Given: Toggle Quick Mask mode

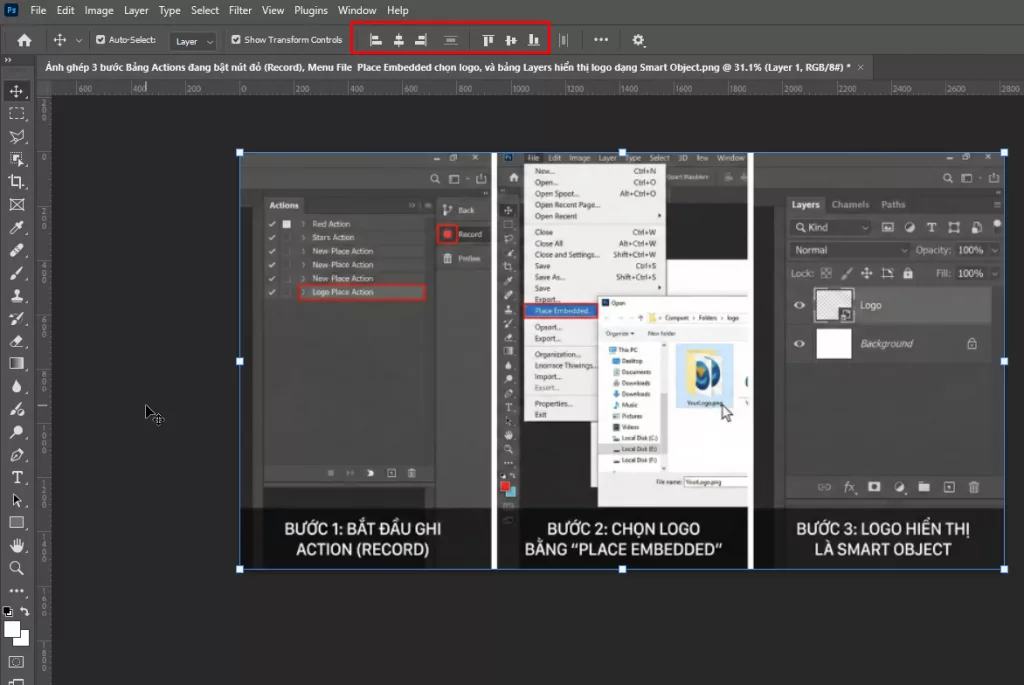Looking at the screenshot, I should tap(17, 662).
